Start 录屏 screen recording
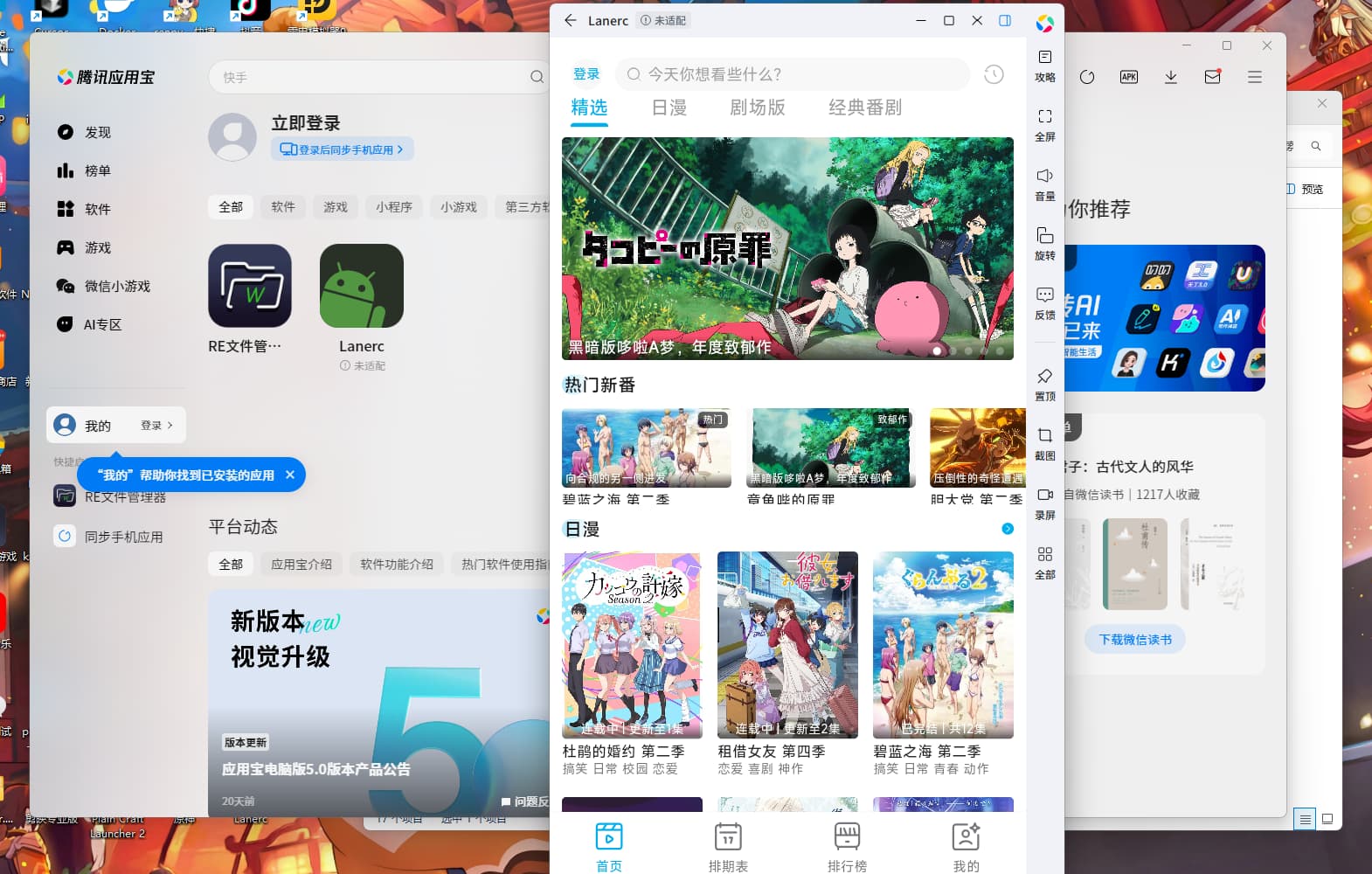1372x874 pixels. pos(1044,503)
